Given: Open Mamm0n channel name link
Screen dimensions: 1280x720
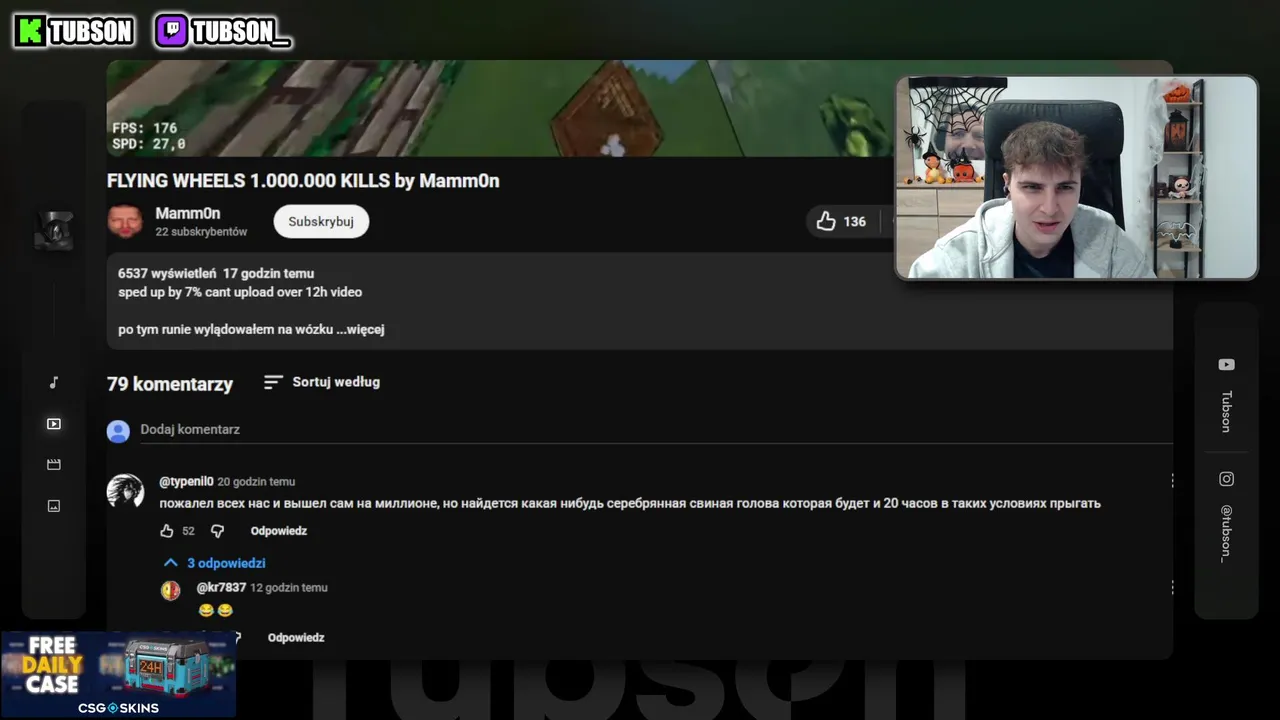Looking at the screenshot, I should [188, 213].
